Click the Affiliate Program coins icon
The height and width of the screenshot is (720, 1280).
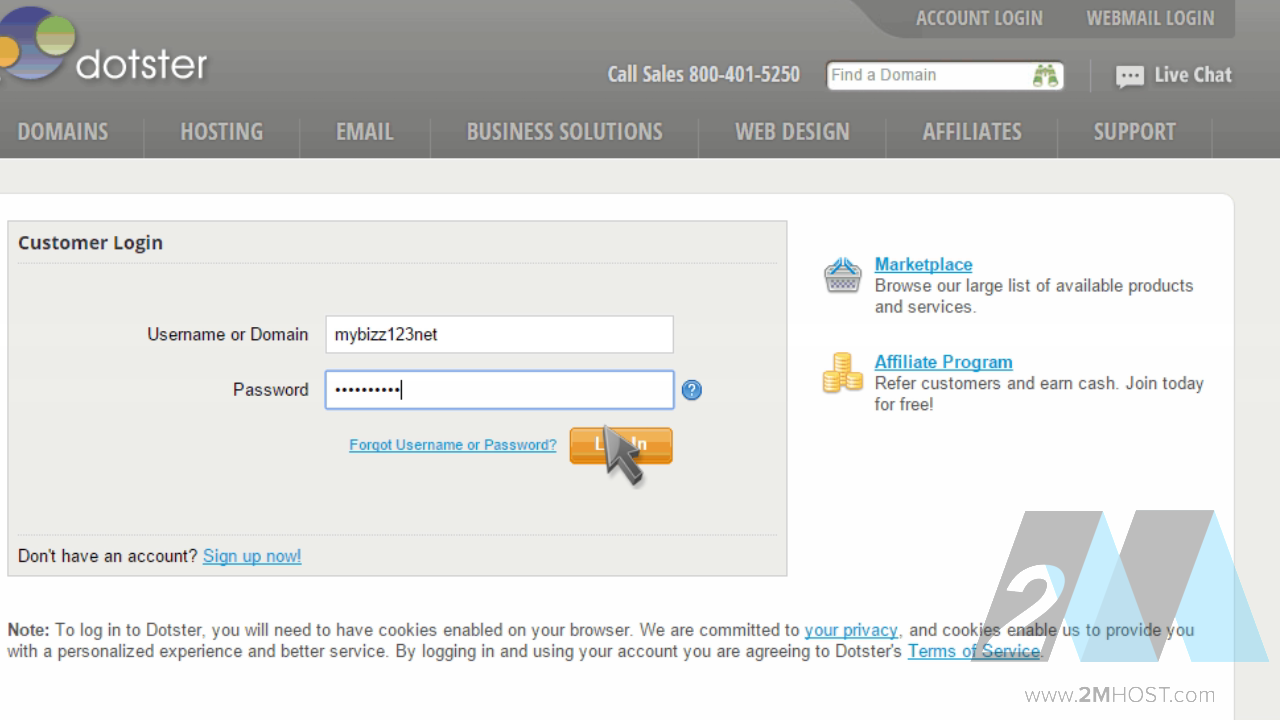click(843, 372)
